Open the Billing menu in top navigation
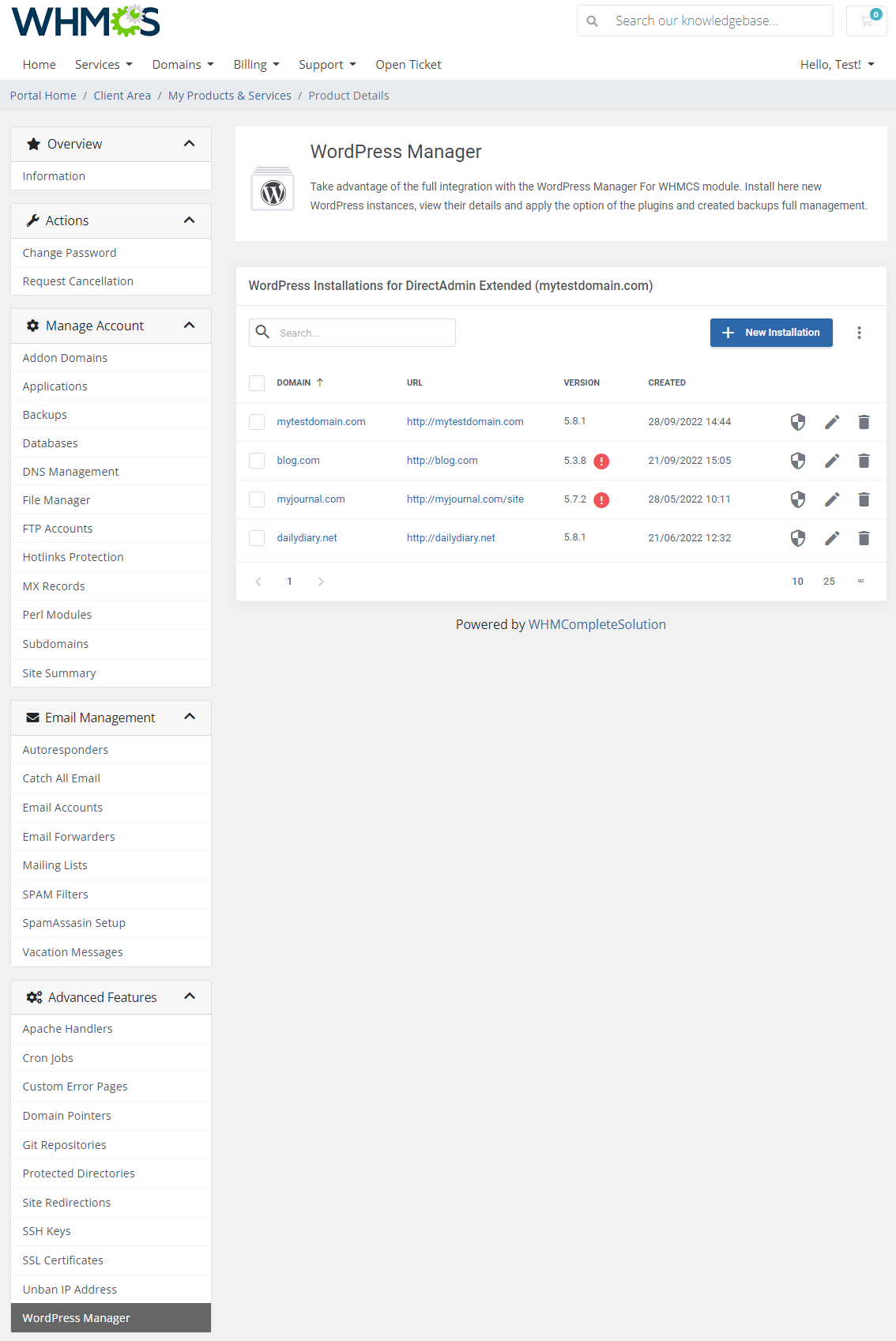This screenshot has height=1341, width=896. point(256,65)
